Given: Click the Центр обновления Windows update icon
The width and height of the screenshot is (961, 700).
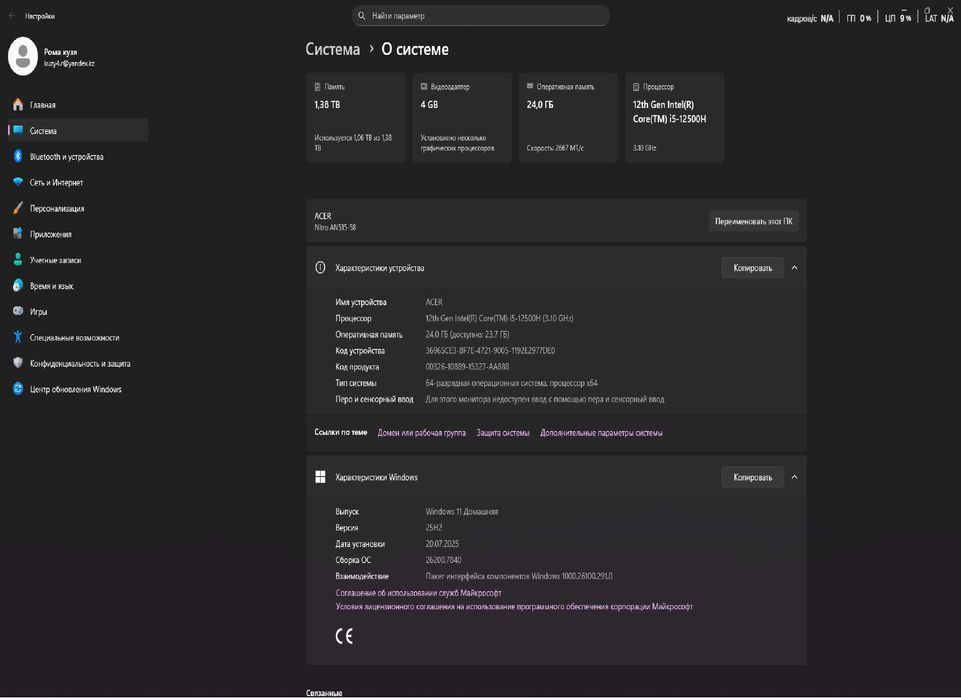Looking at the screenshot, I should tap(18, 389).
